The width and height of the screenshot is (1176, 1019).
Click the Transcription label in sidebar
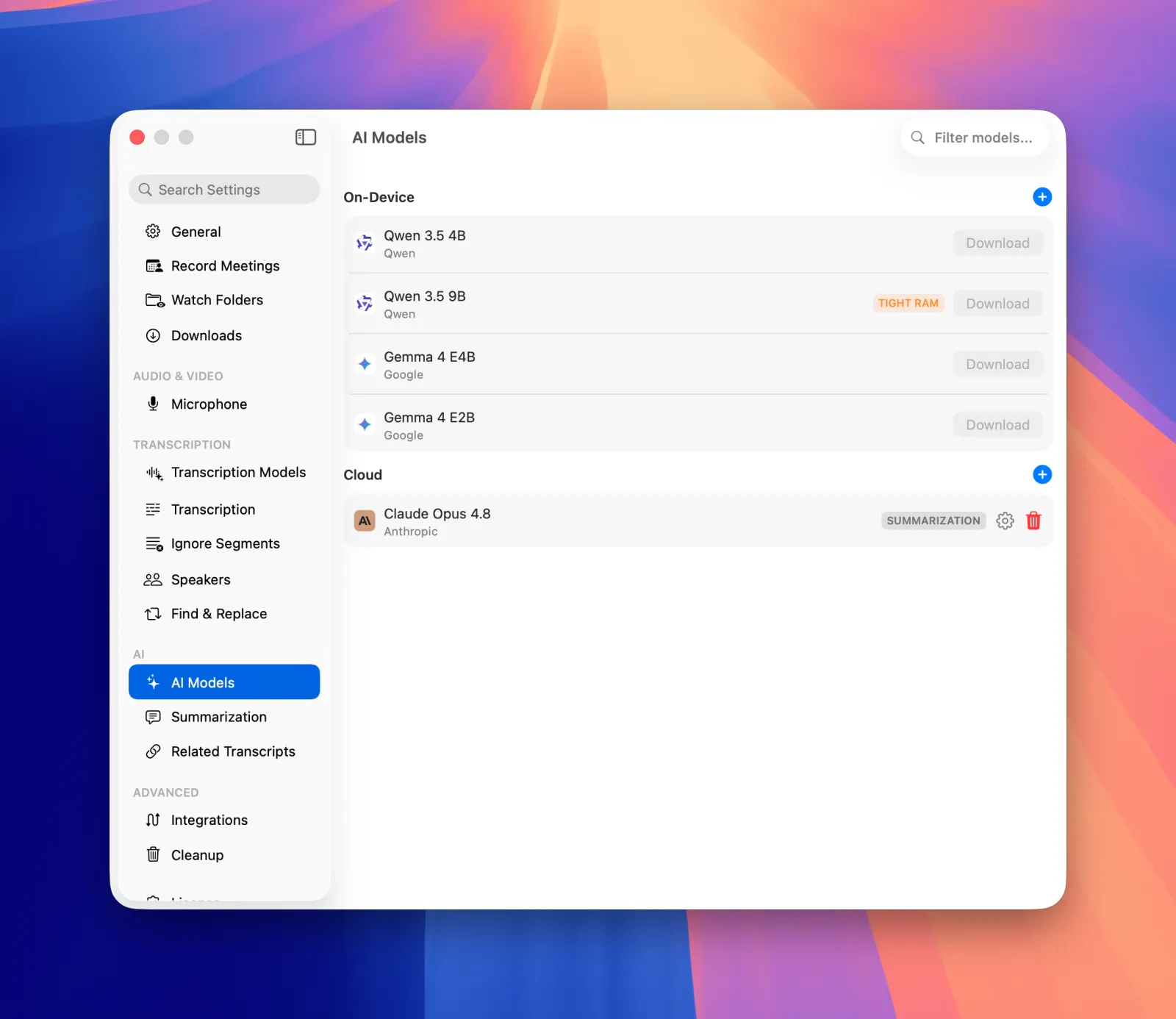(213, 509)
